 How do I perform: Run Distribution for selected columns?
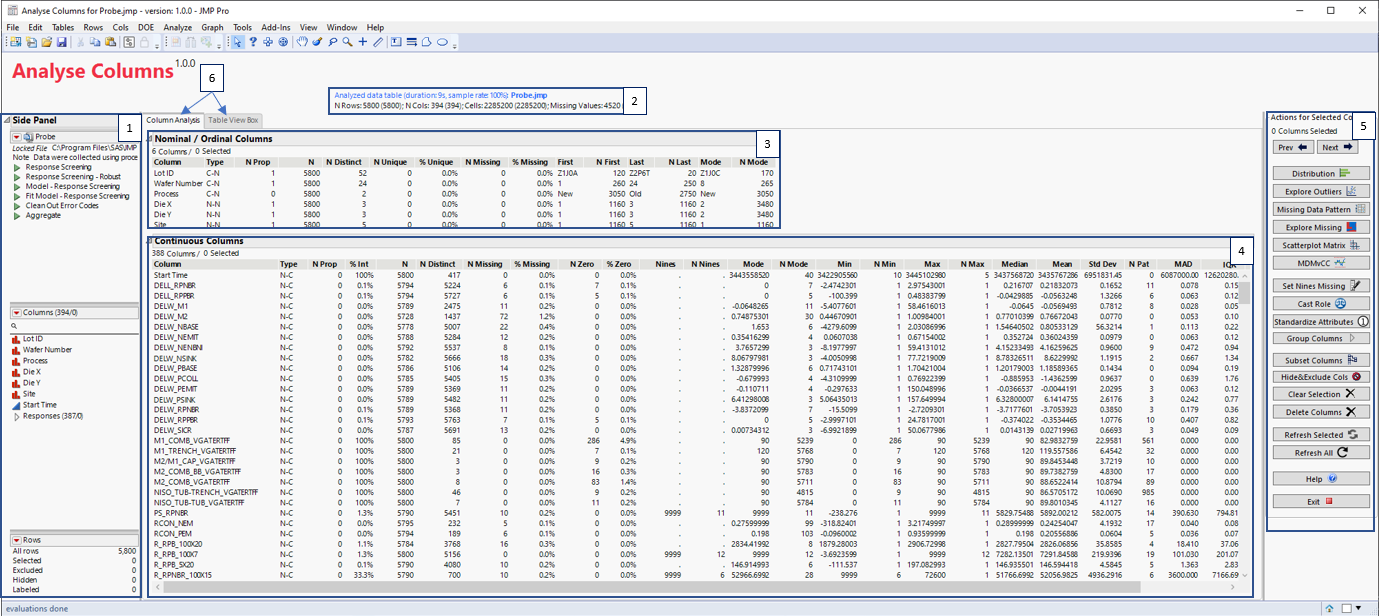[x=1321, y=172]
